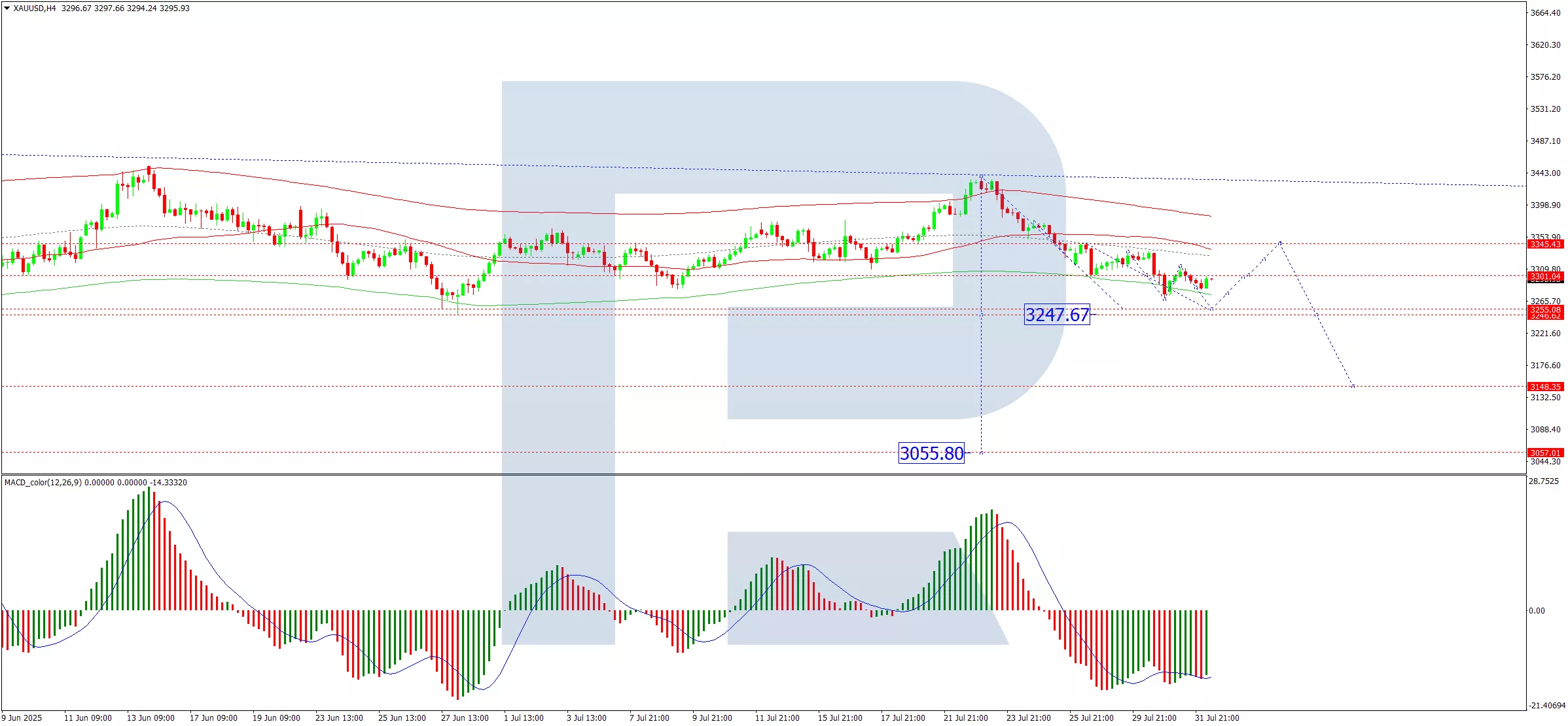Click the 9 Jun 2025 date label
This screenshot has width=1568, height=726.
[x=22, y=718]
